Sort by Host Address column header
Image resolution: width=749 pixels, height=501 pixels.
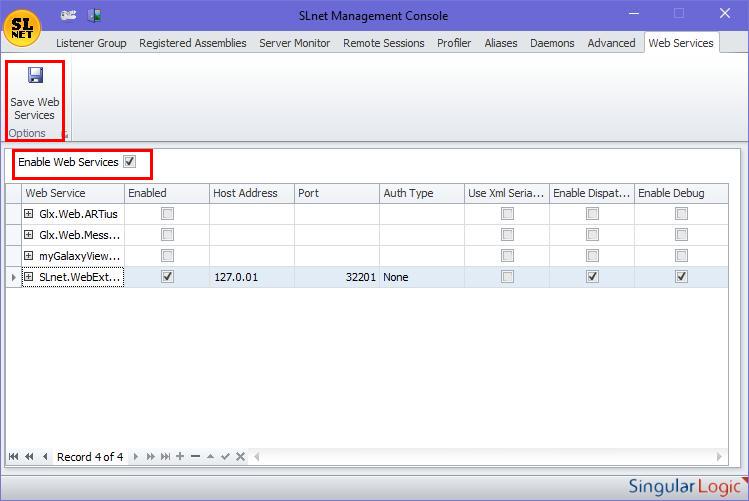pyautogui.click(x=252, y=193)
